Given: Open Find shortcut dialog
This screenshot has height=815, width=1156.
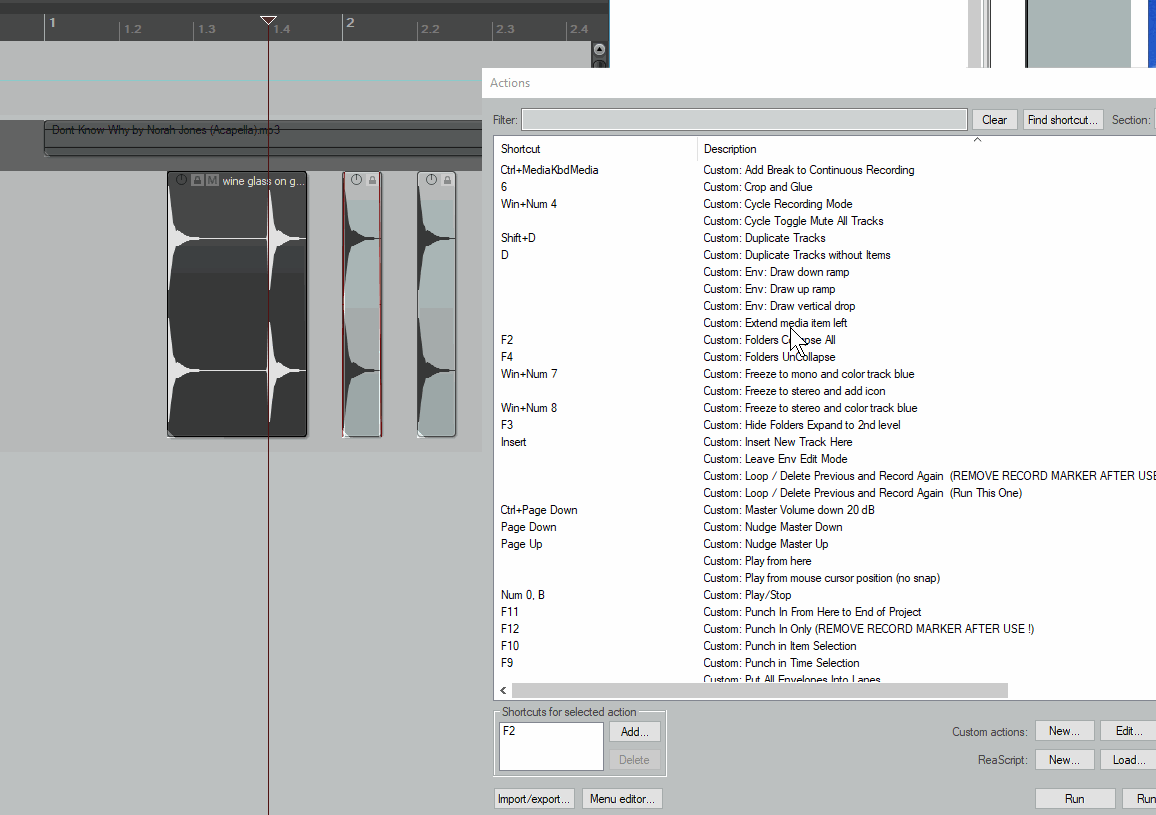Looking at the screenshot, I should point(1062,119).
